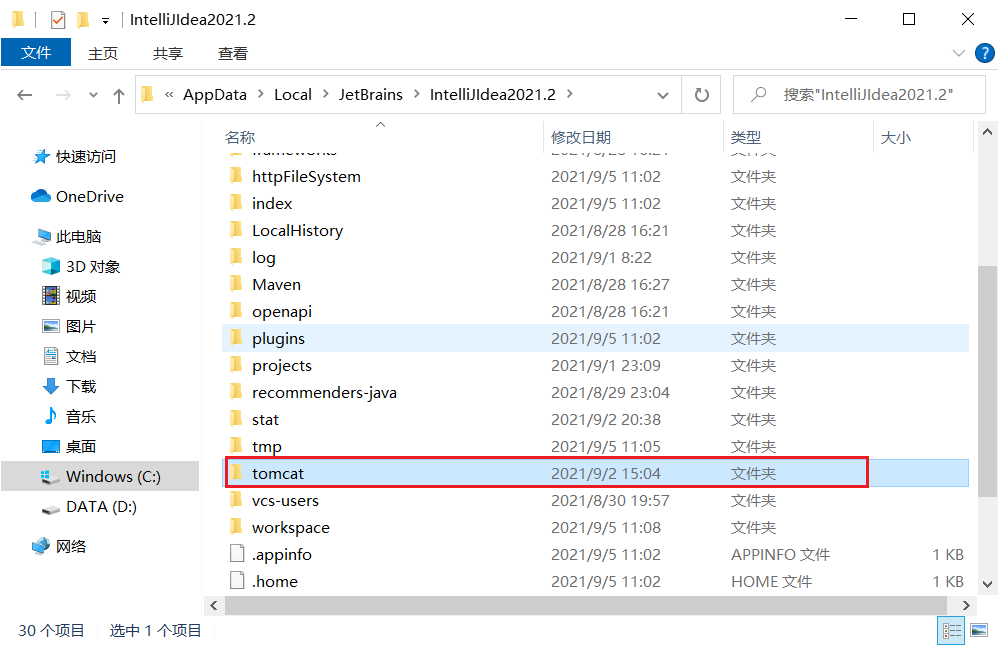Sort by the 类型 column header

(745, 137)
